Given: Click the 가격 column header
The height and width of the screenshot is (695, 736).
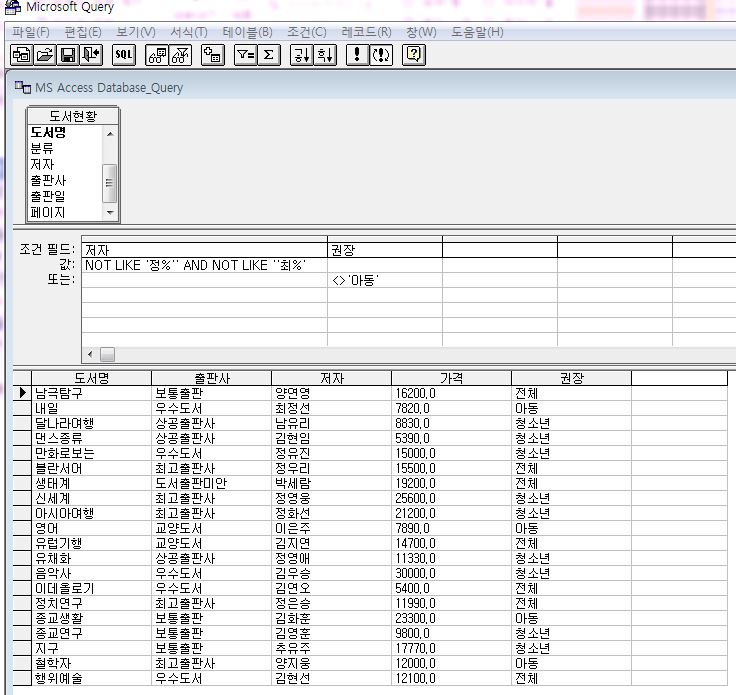Looking at the screenshot, I should click(451, 378).
